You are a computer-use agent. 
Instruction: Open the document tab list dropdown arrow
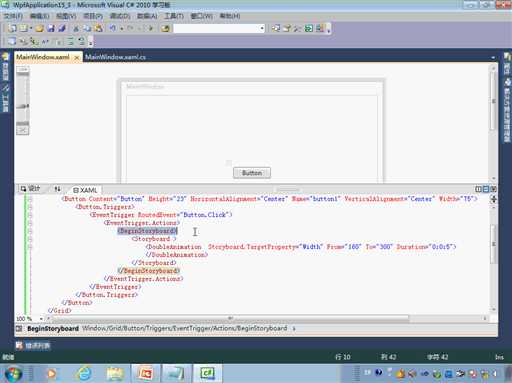point(493,57)
